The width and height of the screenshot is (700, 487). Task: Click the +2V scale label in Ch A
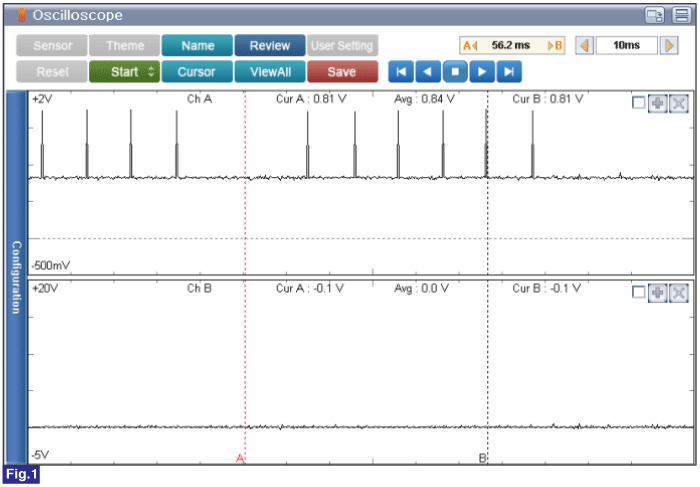coord(42,99)
